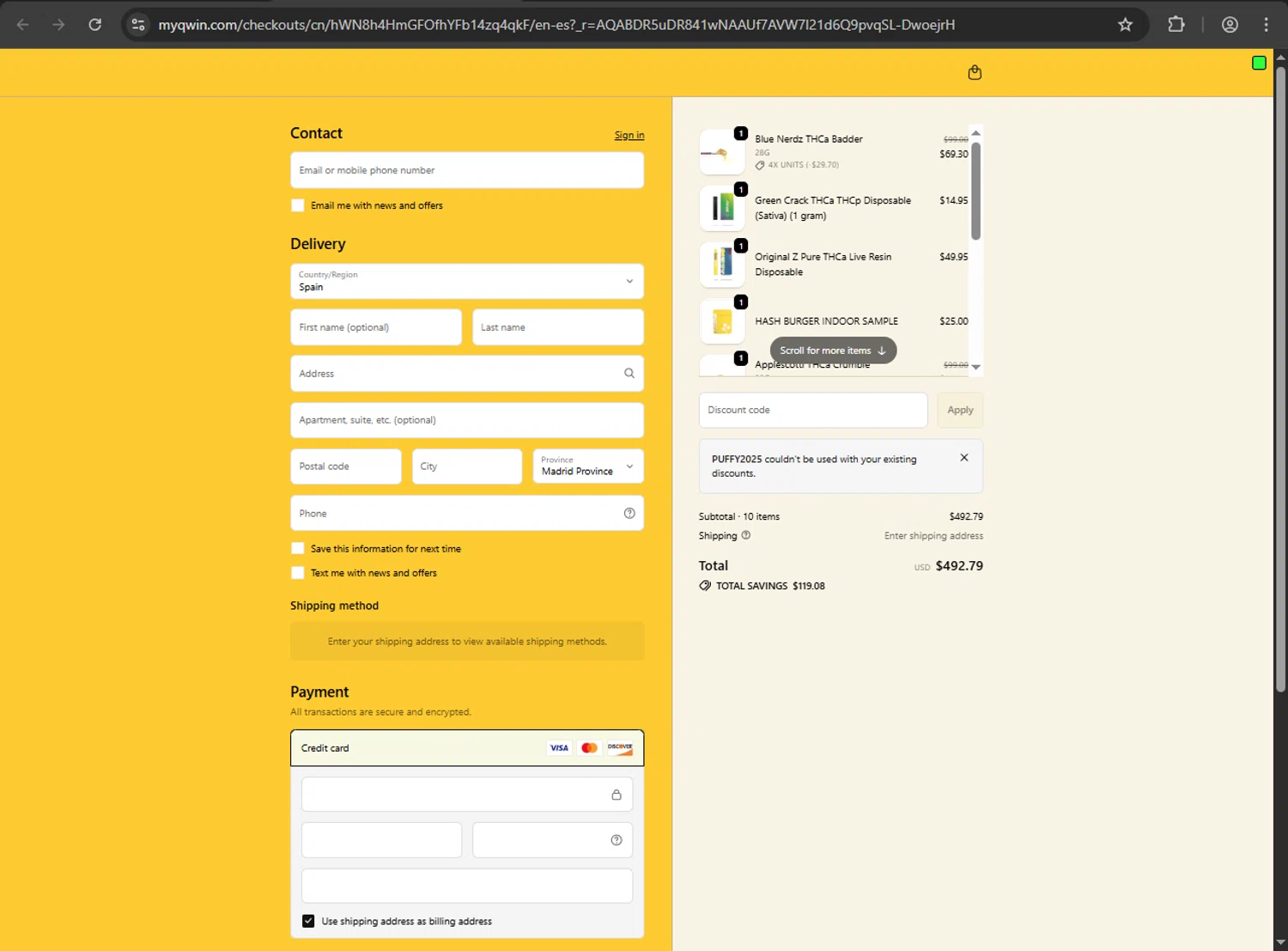Open shipping info help icon

[x=745, y=535]
